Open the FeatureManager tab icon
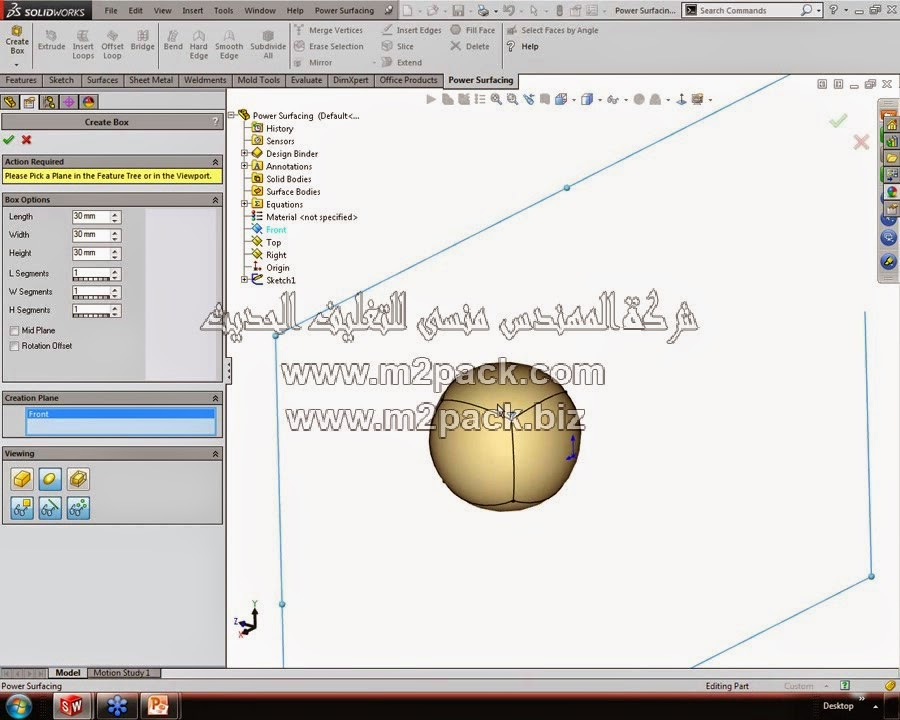900x720 pixels. [10, 102]
